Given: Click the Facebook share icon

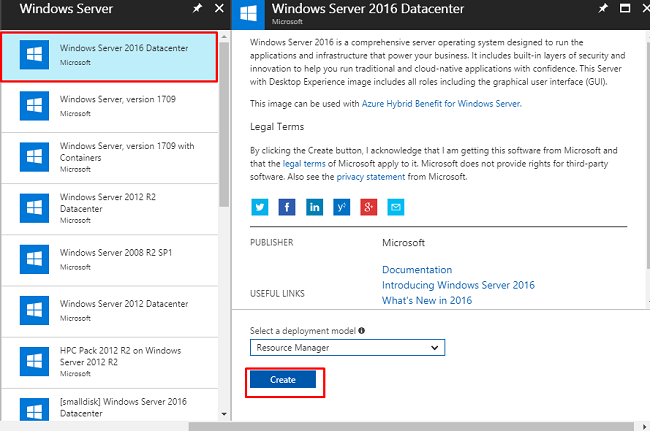Looking at the screenshot, I should tap(287, 207).
